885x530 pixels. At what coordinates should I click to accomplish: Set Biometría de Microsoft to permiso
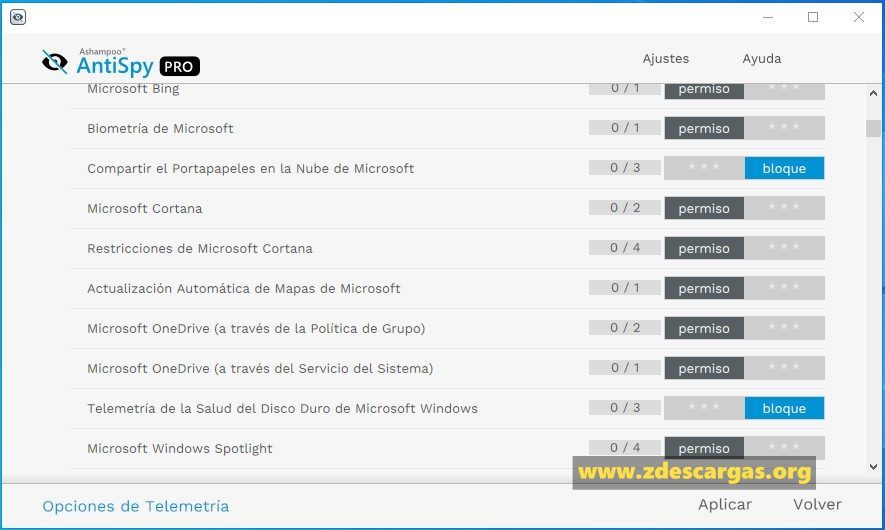pos(704,128)
